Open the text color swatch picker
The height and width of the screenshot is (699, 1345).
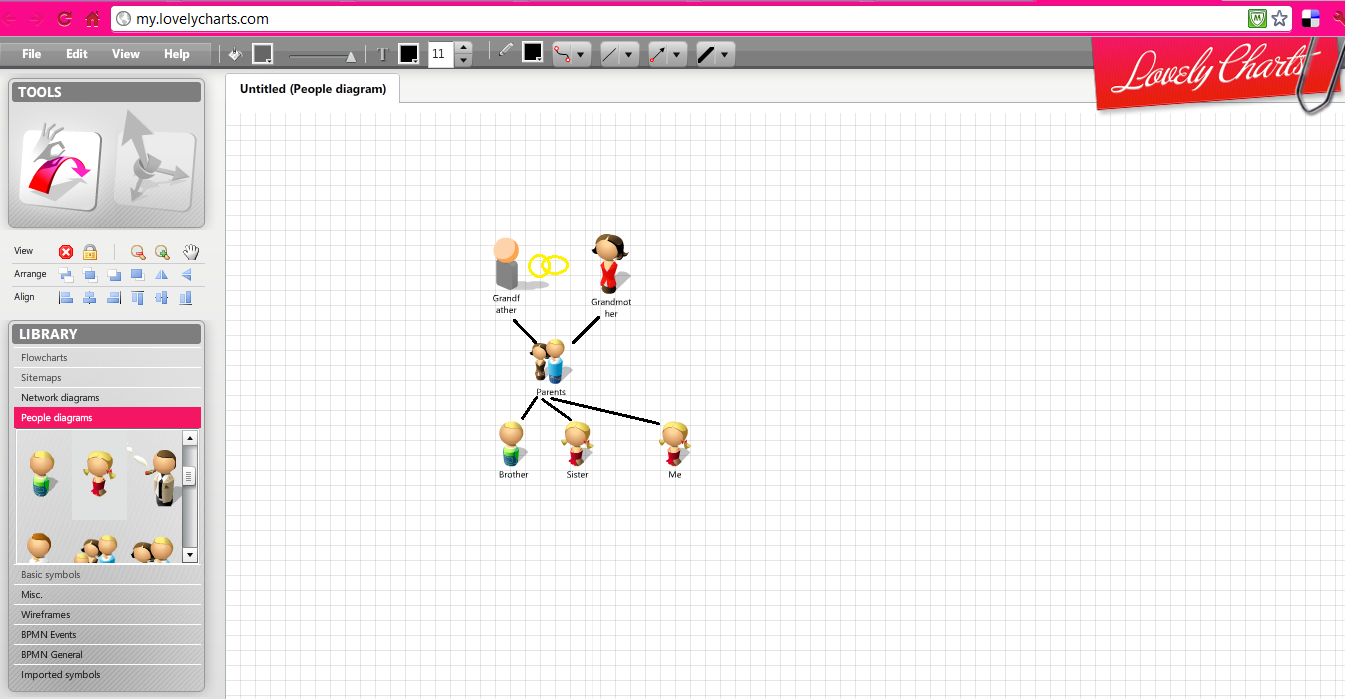pos(409,53)
